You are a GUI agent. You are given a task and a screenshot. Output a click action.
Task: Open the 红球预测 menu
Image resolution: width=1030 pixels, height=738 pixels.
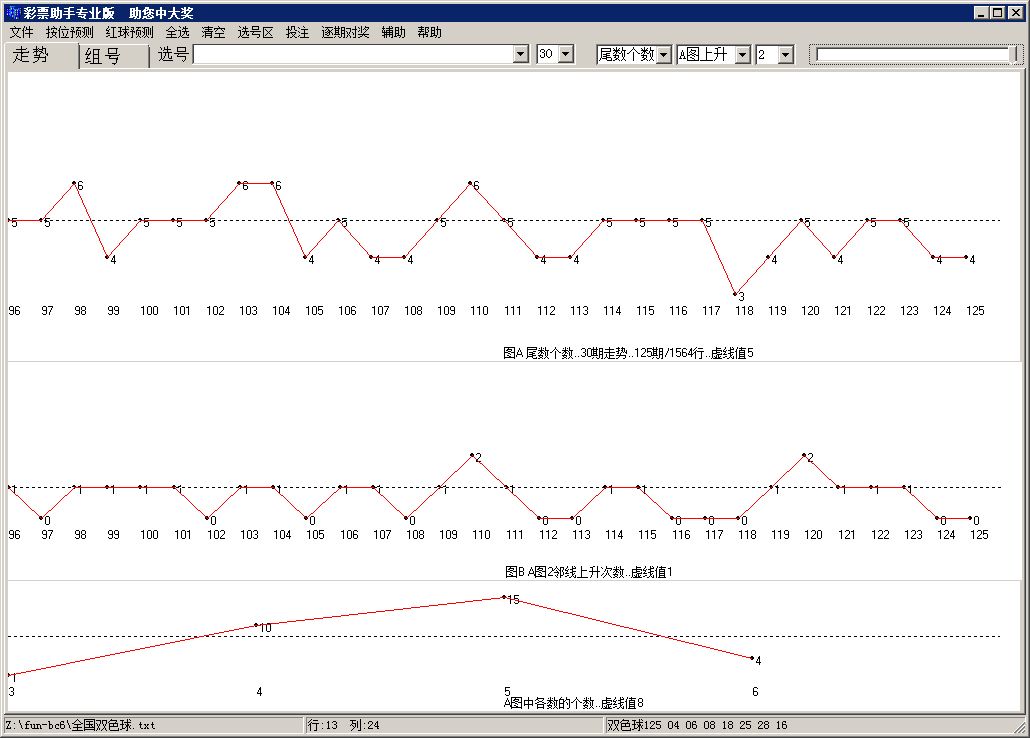point(129,32)
